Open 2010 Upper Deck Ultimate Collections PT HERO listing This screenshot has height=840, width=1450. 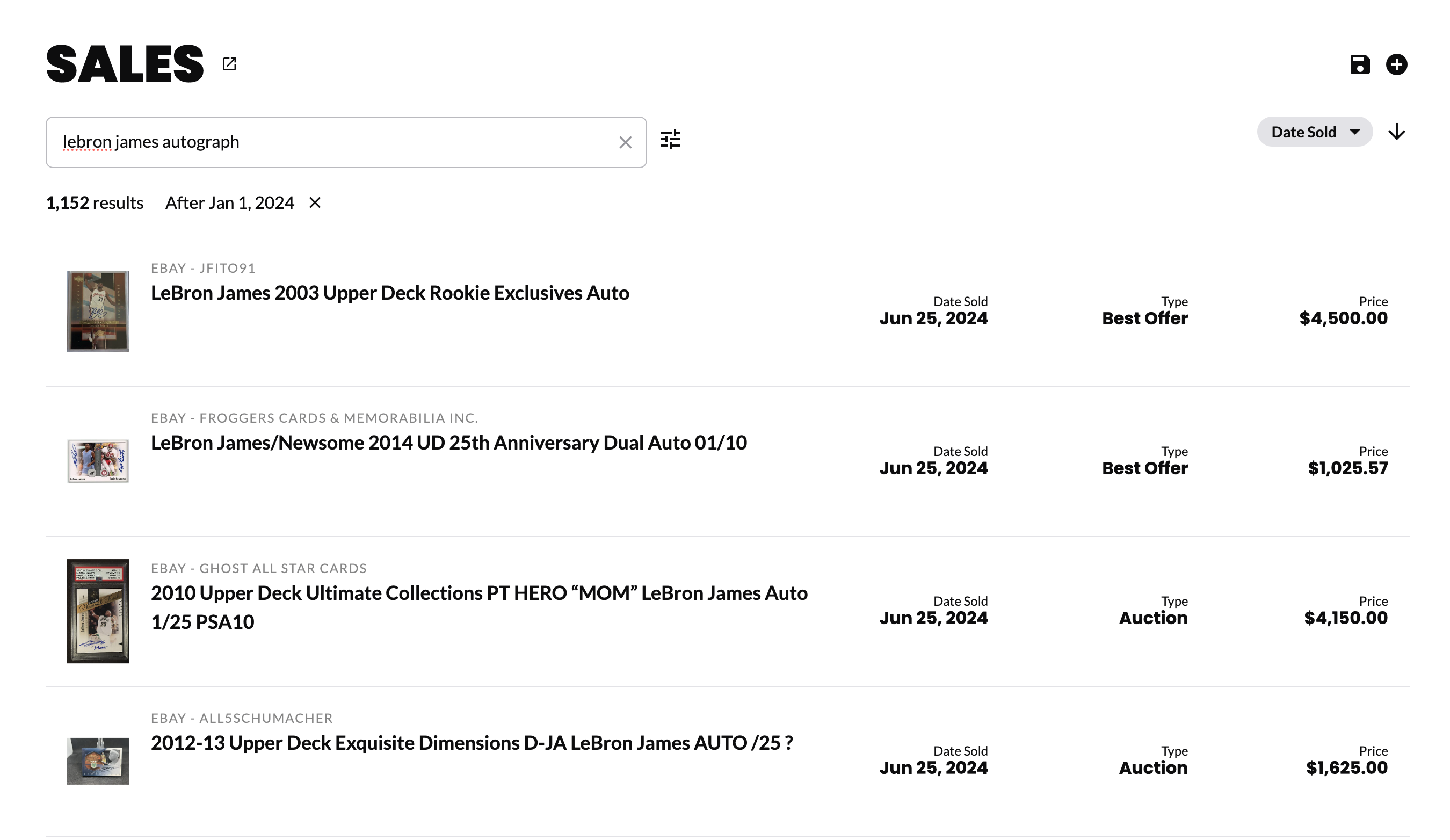(479, 607)
